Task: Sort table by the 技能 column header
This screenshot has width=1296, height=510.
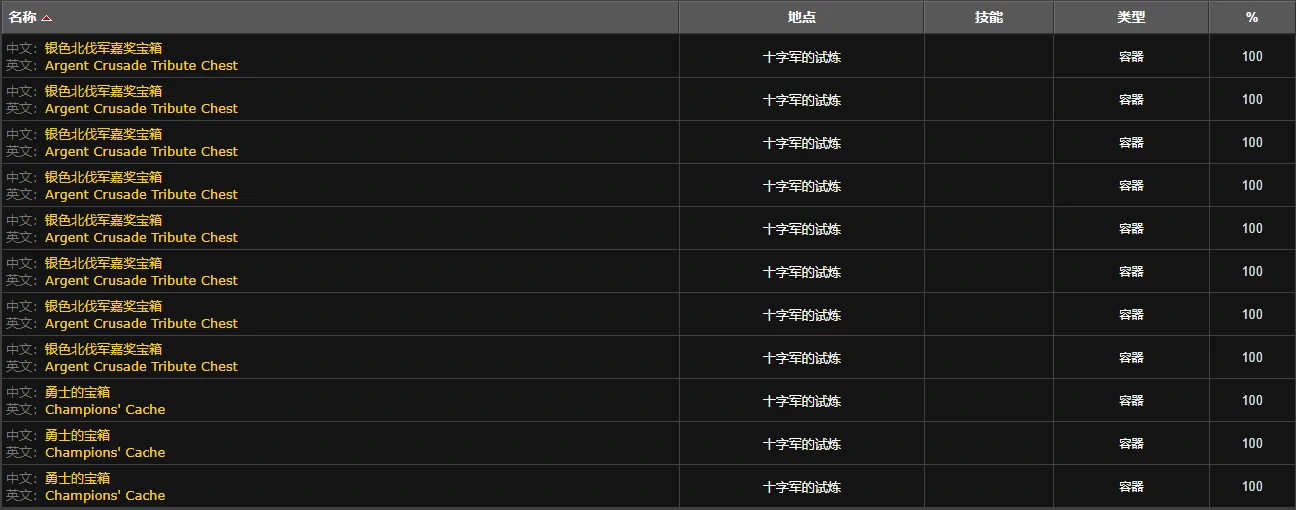Action: click(x=989, y=18)
